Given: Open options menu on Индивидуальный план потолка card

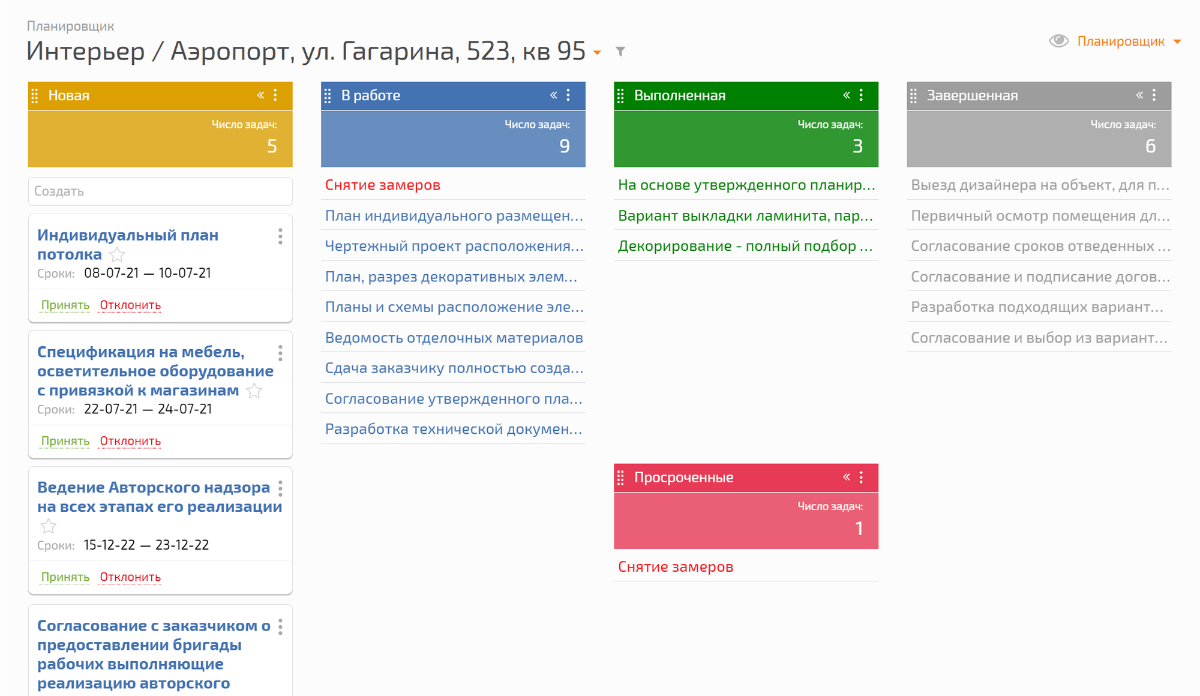Looking at the screenshot, I should (x=280, y=236).
